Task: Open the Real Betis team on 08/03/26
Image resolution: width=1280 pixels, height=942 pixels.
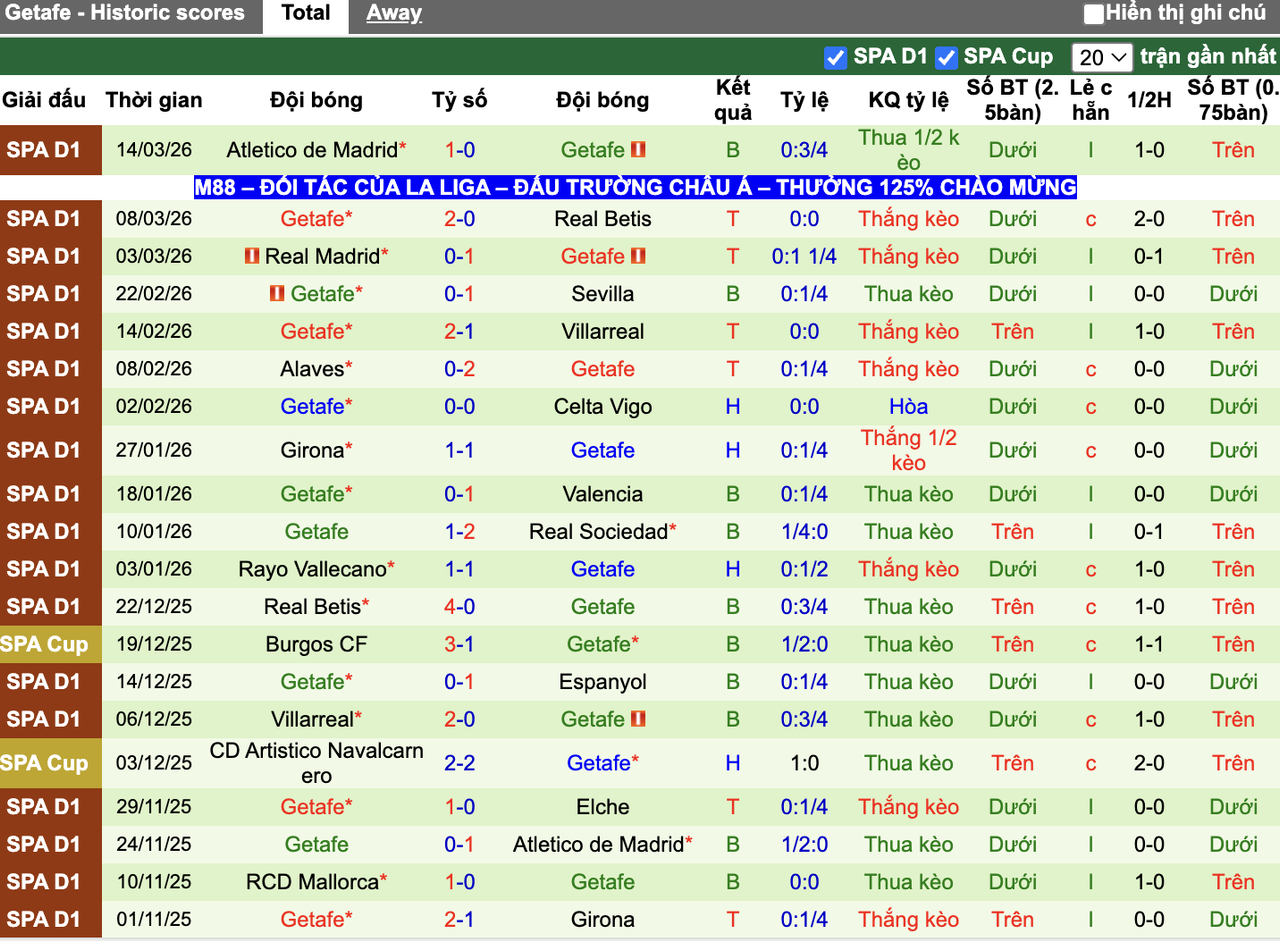Action: (603, 219)
